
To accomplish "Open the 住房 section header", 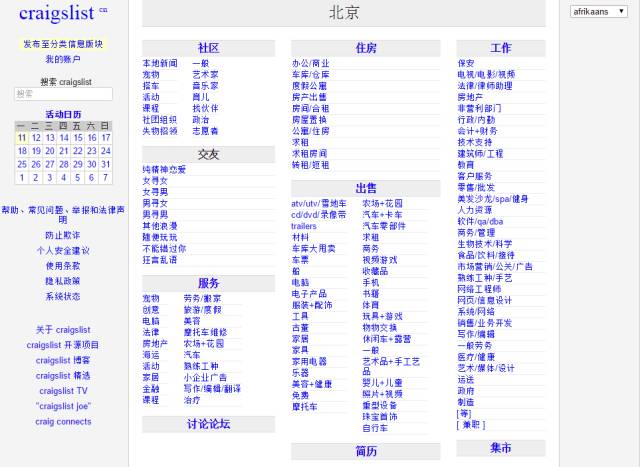I will [x=366, y=48].
